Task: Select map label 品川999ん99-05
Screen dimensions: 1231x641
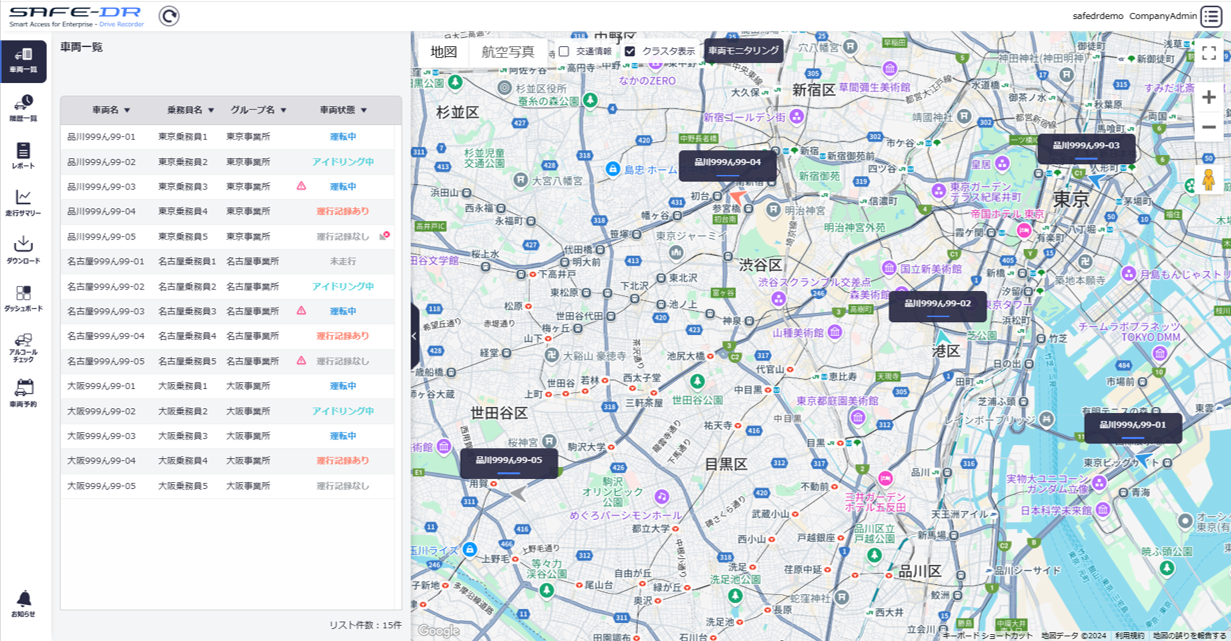Action: (509, 463)
